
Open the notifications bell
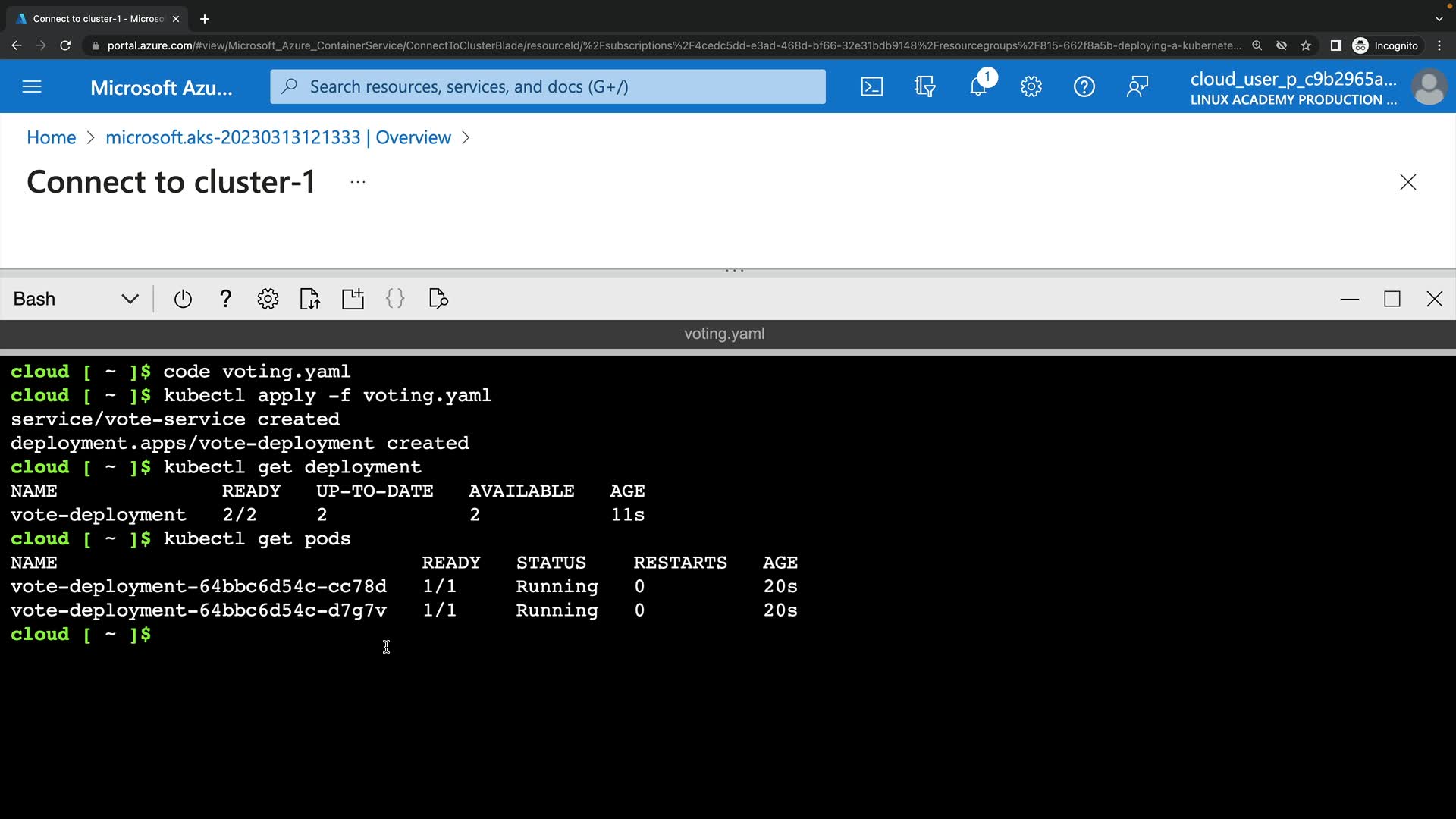pyautogui.click(x=978, y=86)
